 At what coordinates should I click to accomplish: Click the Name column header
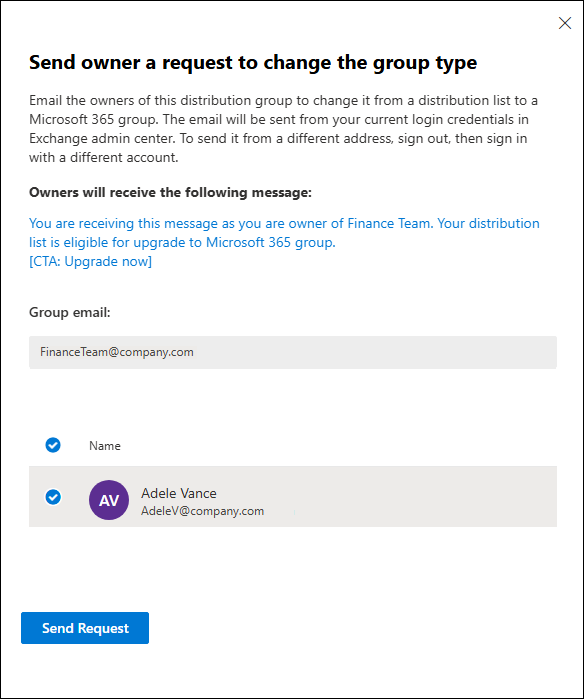tap(105, 446)
